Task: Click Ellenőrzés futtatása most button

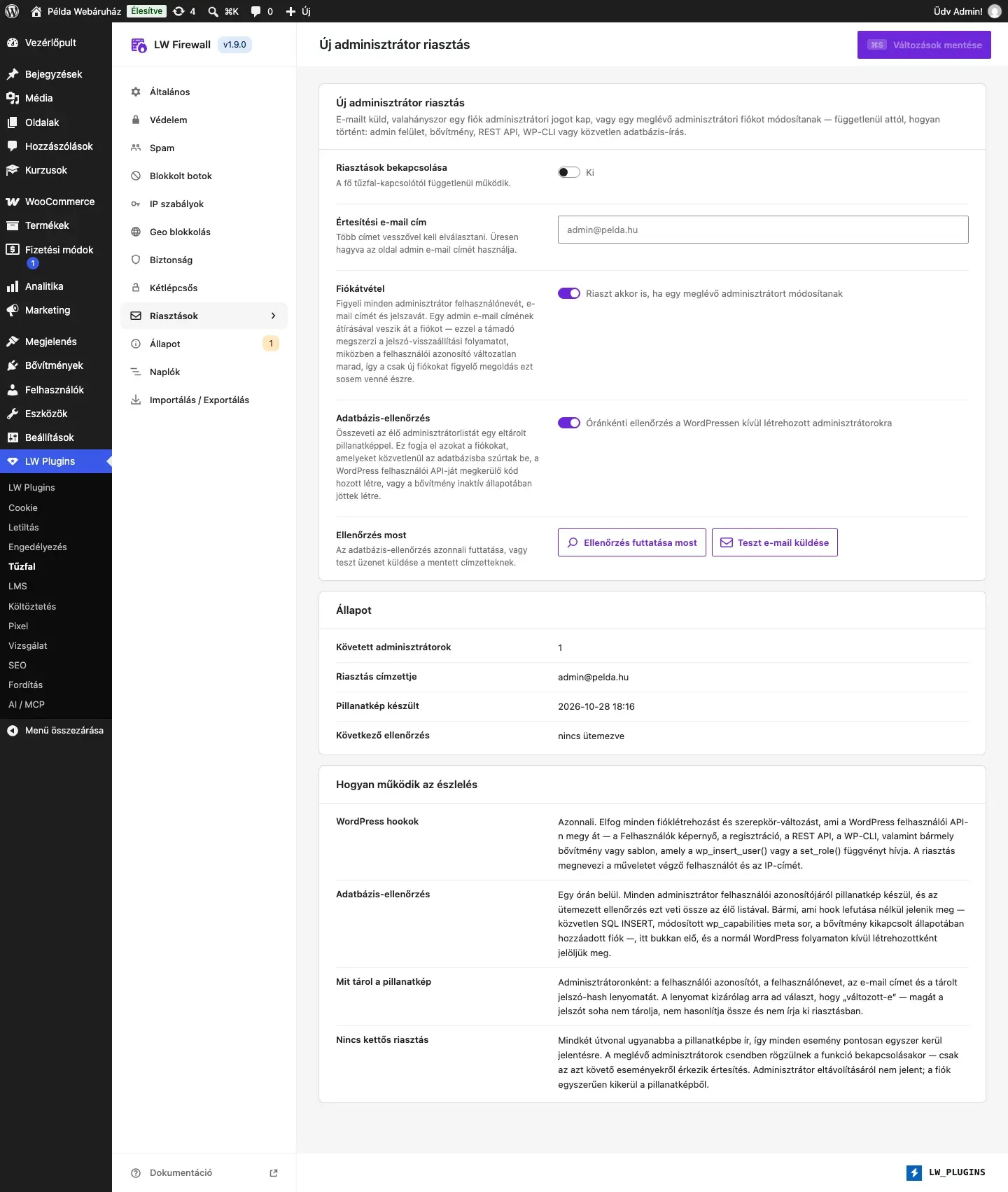Action: click(x=632, y=542)
